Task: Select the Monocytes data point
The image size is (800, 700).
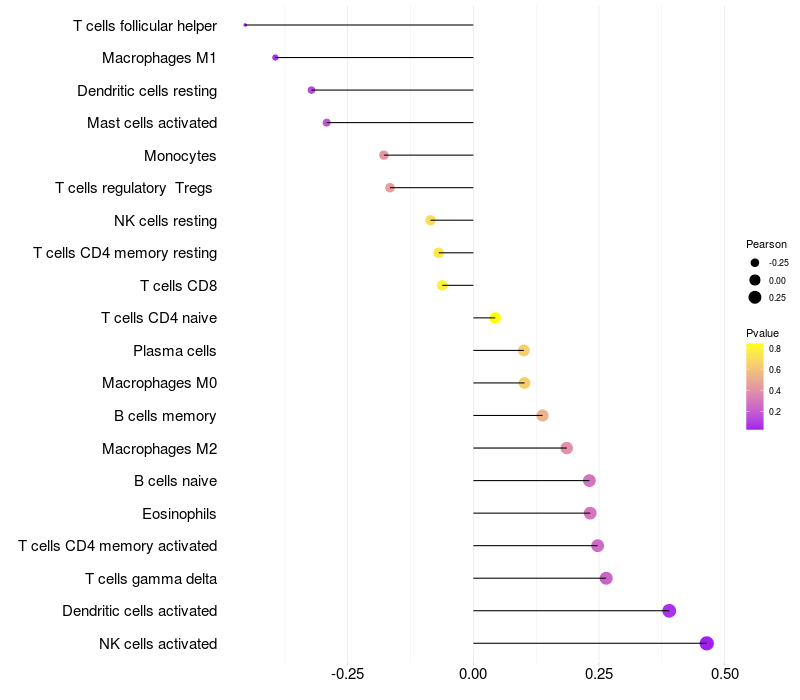Action: (x=384, y=155)
